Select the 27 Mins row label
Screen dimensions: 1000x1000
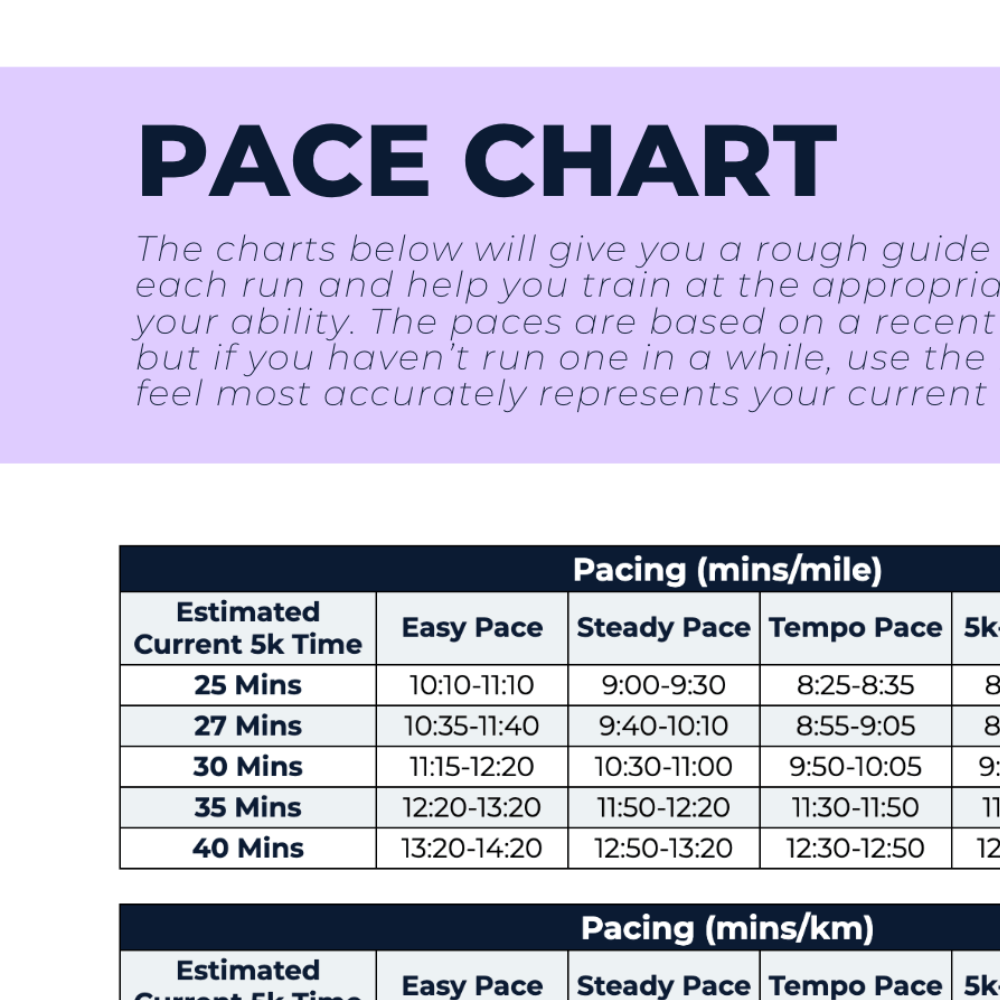[248, 726]
